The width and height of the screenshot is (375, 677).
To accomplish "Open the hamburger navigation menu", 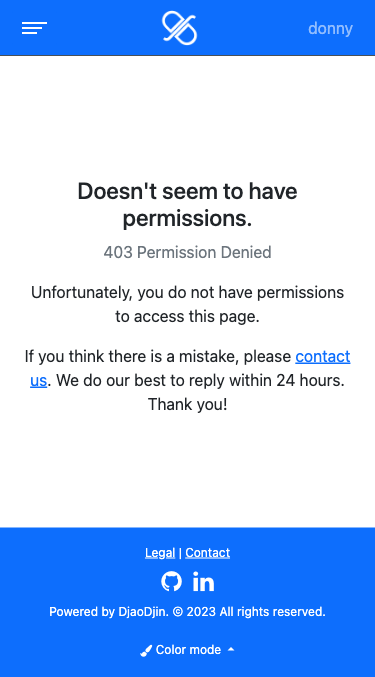I will pos(35,28).
